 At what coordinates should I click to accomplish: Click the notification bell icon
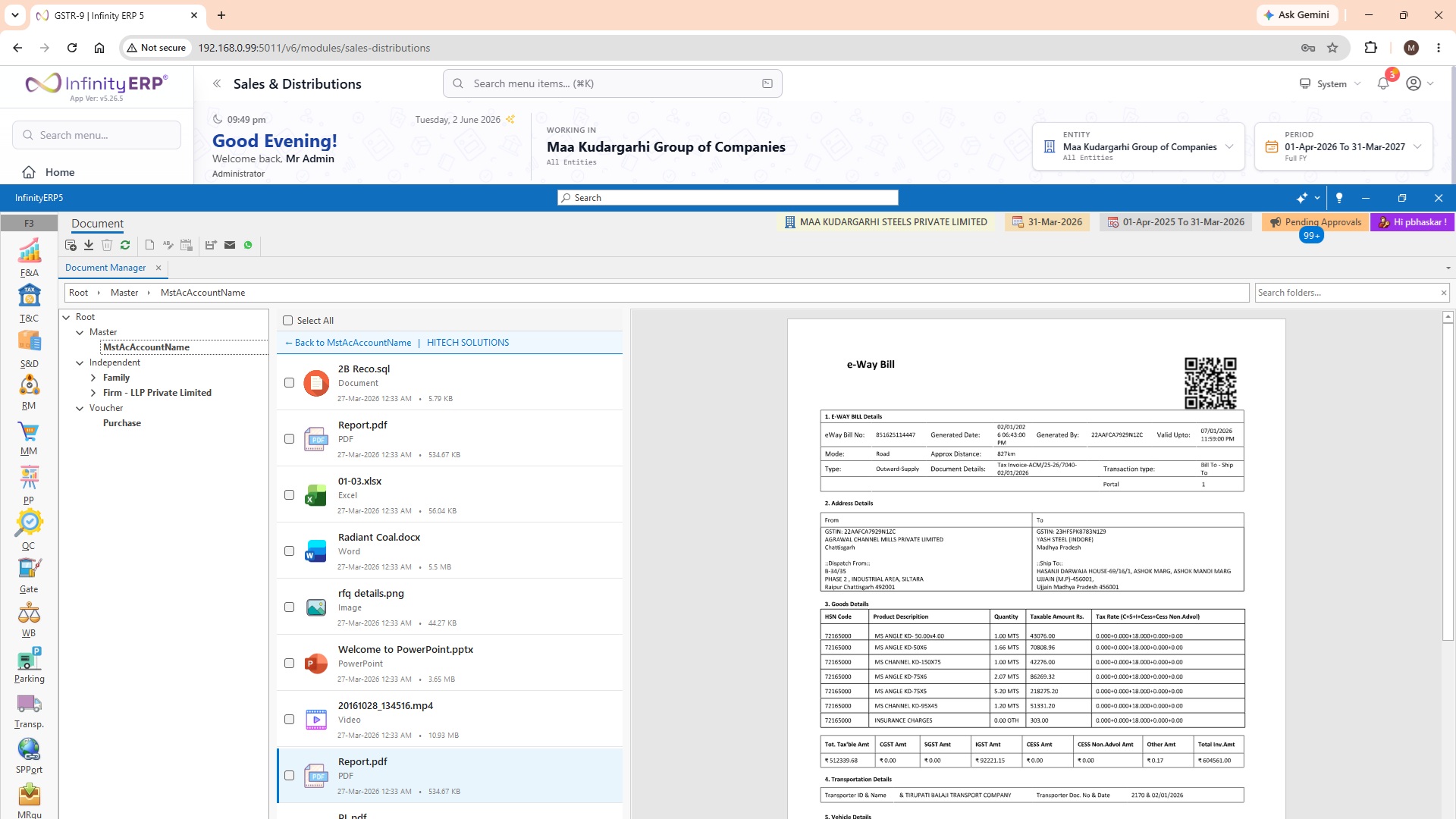(x=1383, y=83)
